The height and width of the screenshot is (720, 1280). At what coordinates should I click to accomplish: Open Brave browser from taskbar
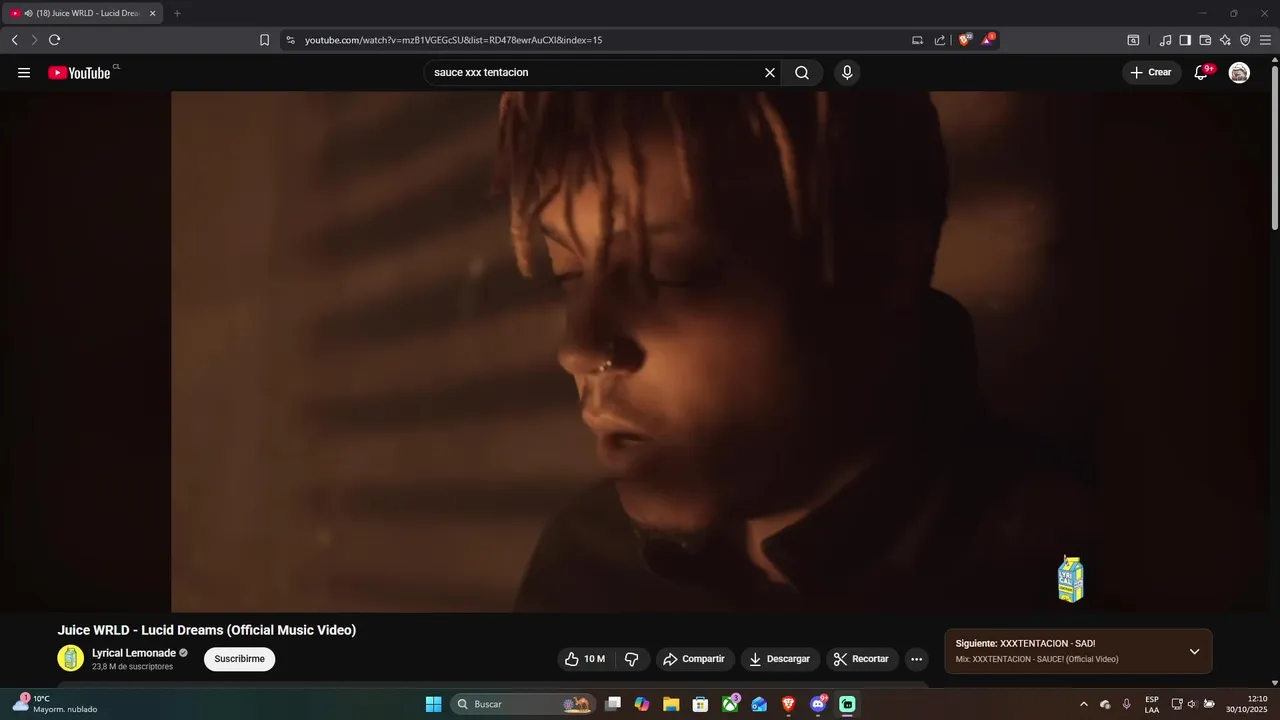(788, 704)
